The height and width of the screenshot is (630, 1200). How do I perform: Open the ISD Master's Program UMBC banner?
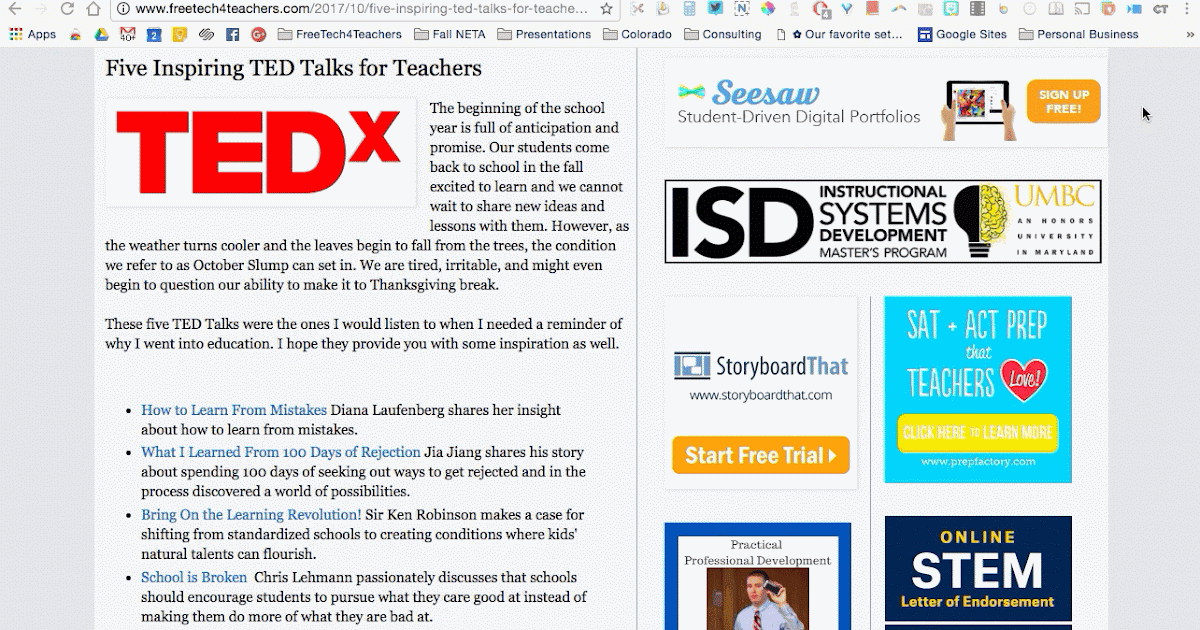(883, 222)
